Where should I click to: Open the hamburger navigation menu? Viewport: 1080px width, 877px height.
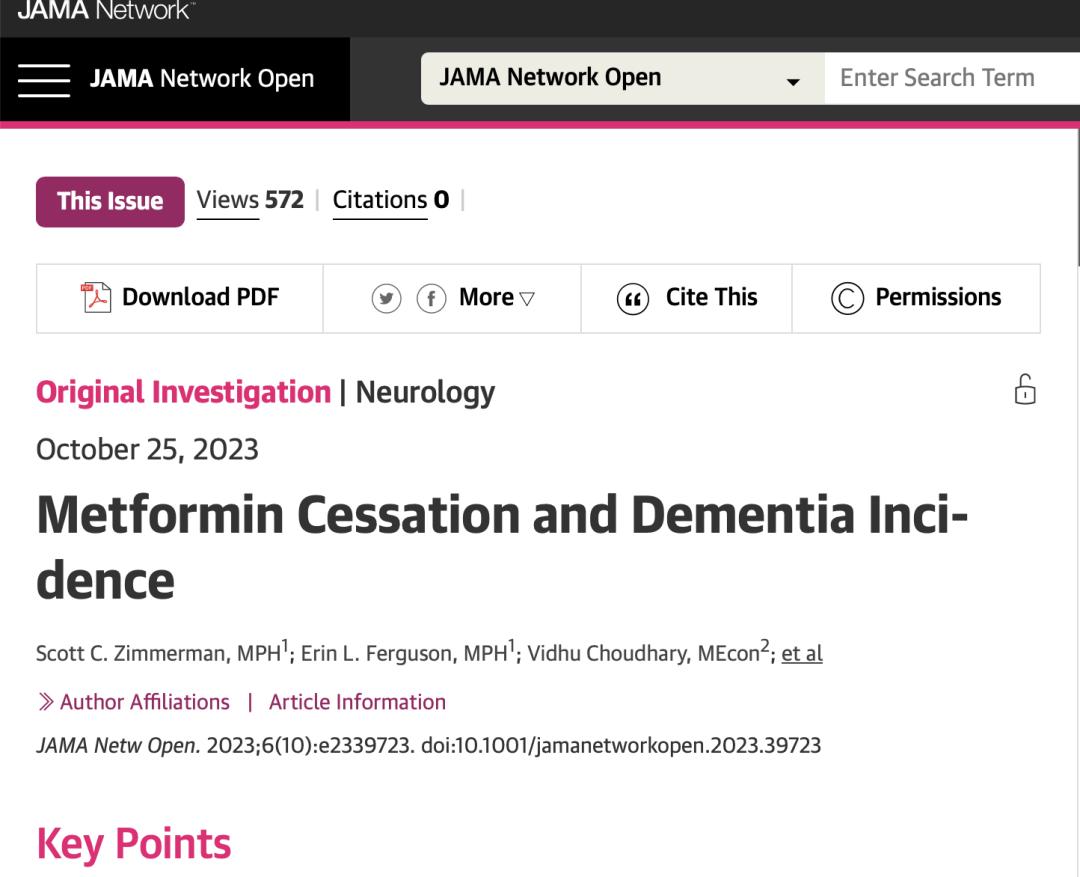44,80
